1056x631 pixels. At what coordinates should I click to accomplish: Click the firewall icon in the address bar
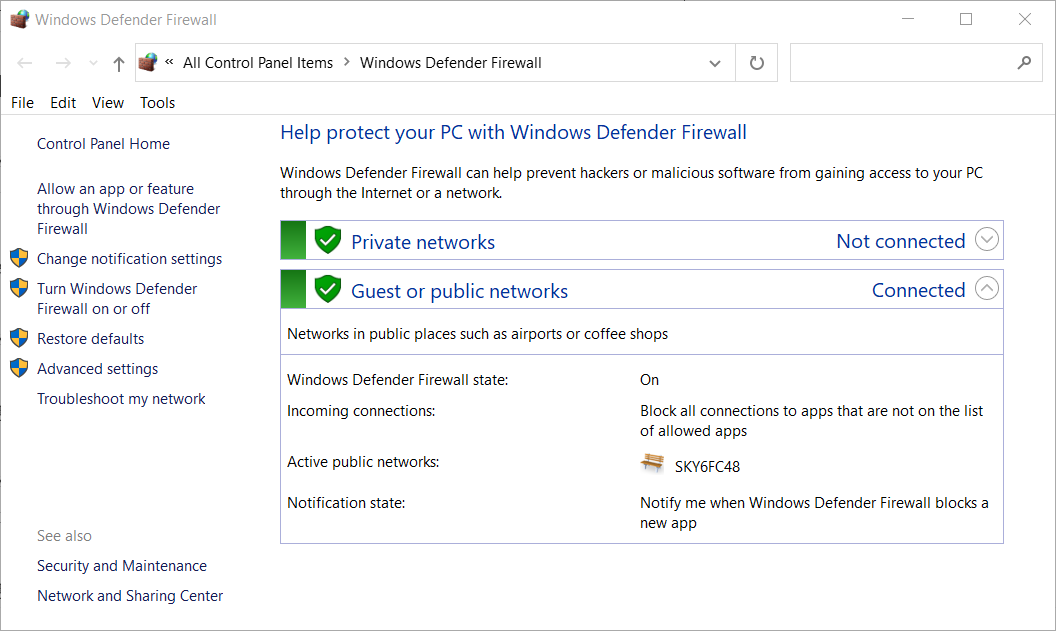(x=148, y=62)
